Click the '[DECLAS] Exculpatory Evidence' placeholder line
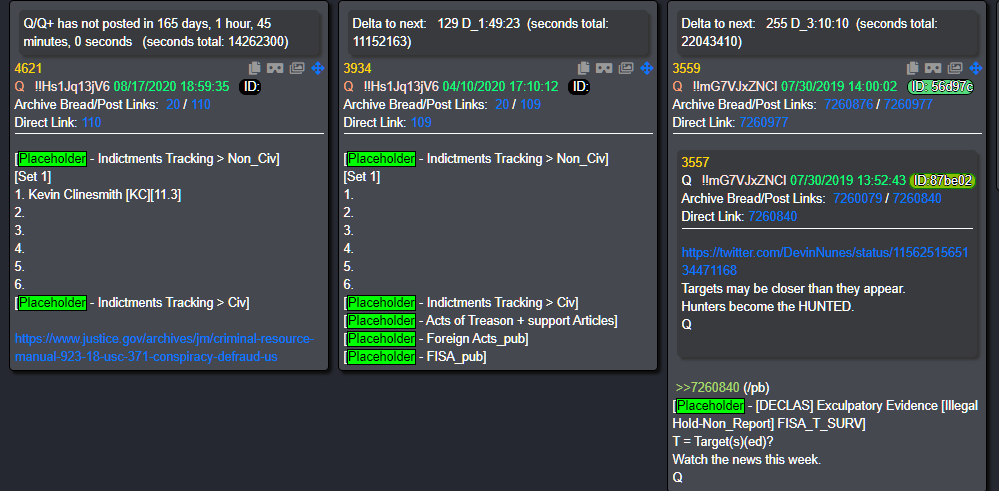The image size is (999, 491). (825, 415)
